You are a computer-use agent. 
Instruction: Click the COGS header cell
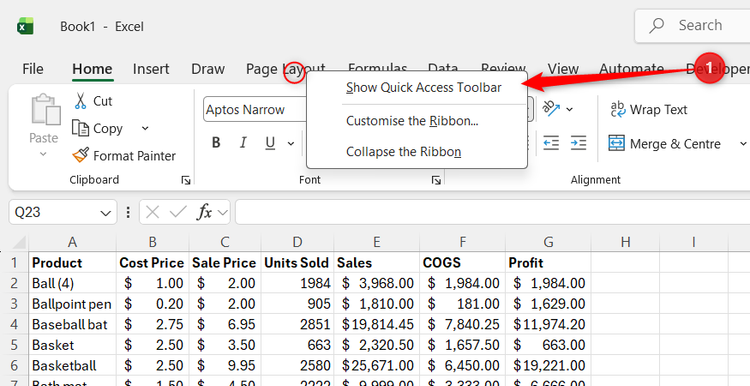[x=463, y=263]
